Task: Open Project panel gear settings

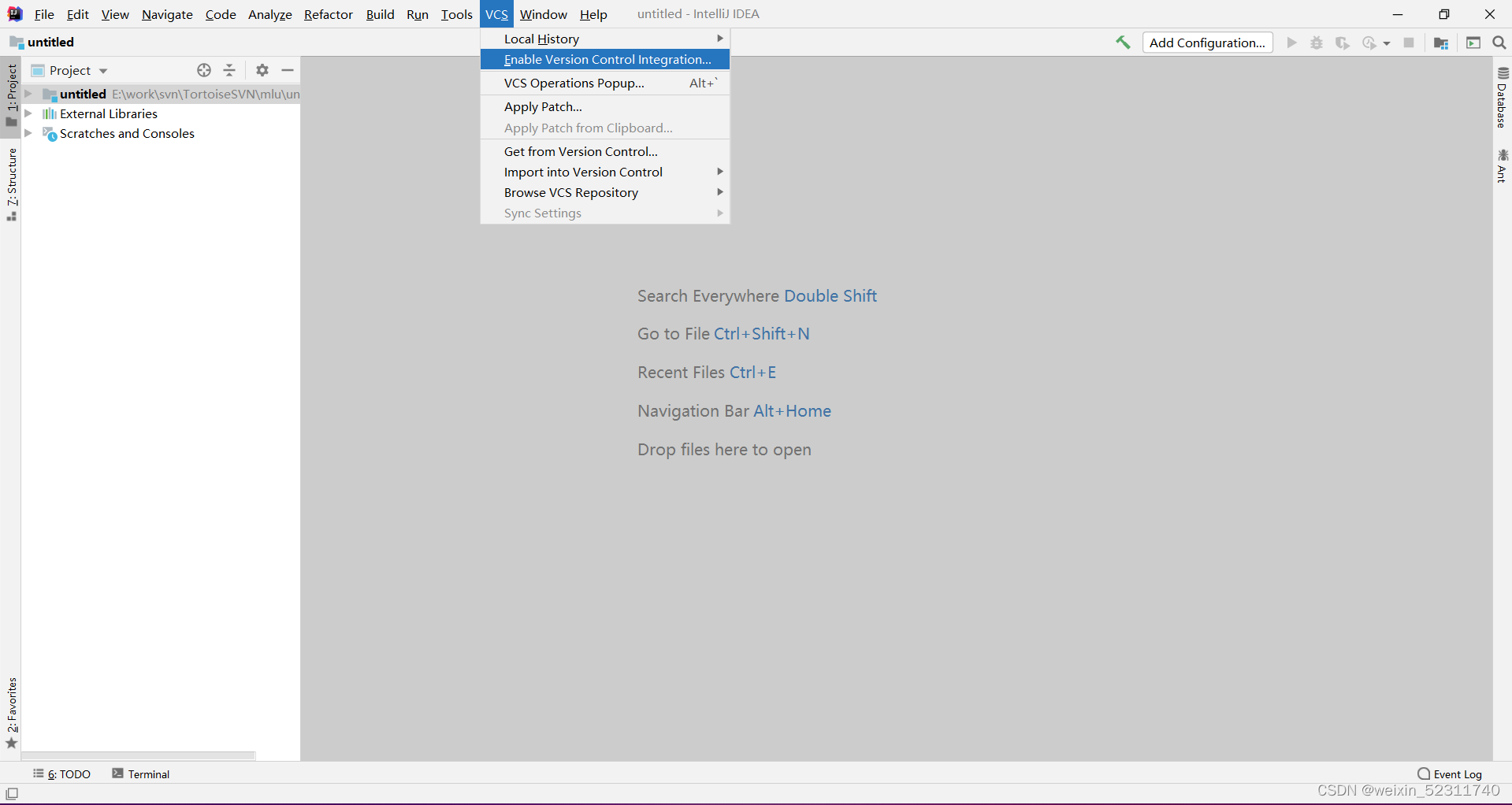Action: click(x=262, y=70)
